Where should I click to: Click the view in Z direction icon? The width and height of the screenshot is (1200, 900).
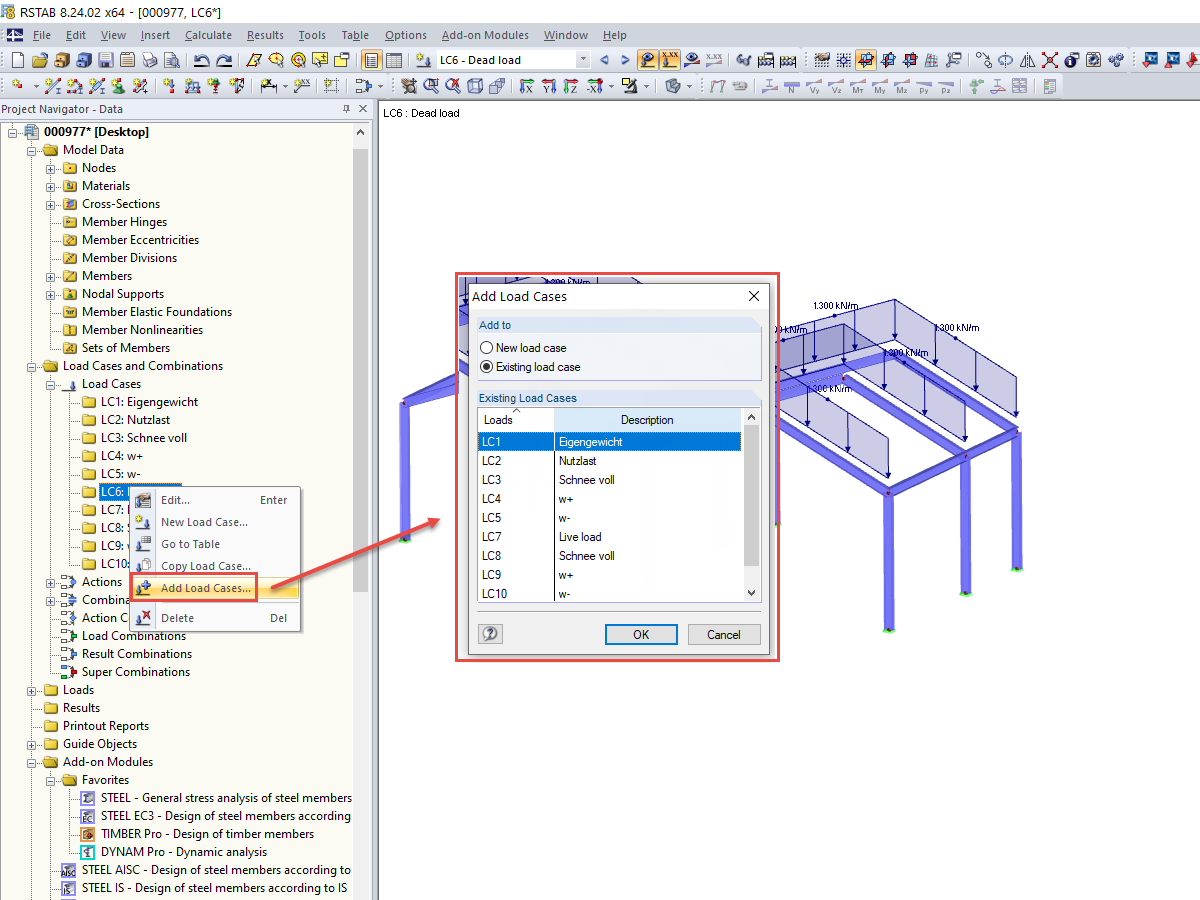click(x=570, y=86)
